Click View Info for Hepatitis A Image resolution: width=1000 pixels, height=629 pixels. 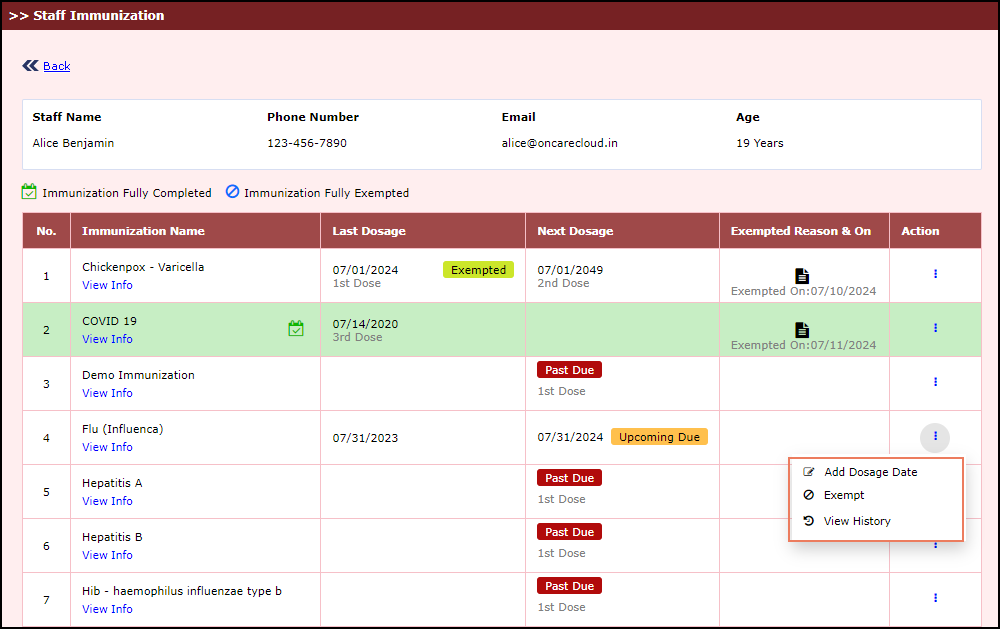(x=107, y=501)
